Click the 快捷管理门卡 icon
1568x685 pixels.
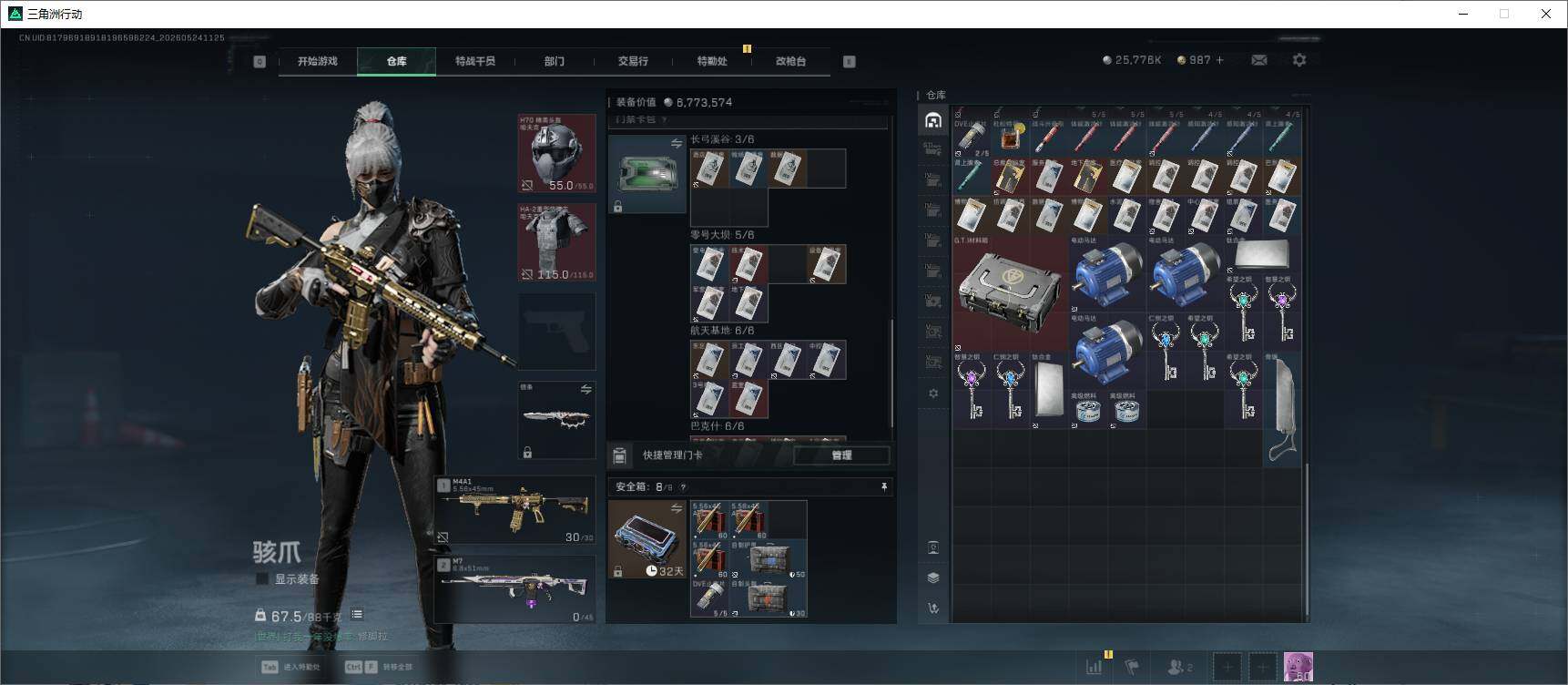click(x=619, y=455)
